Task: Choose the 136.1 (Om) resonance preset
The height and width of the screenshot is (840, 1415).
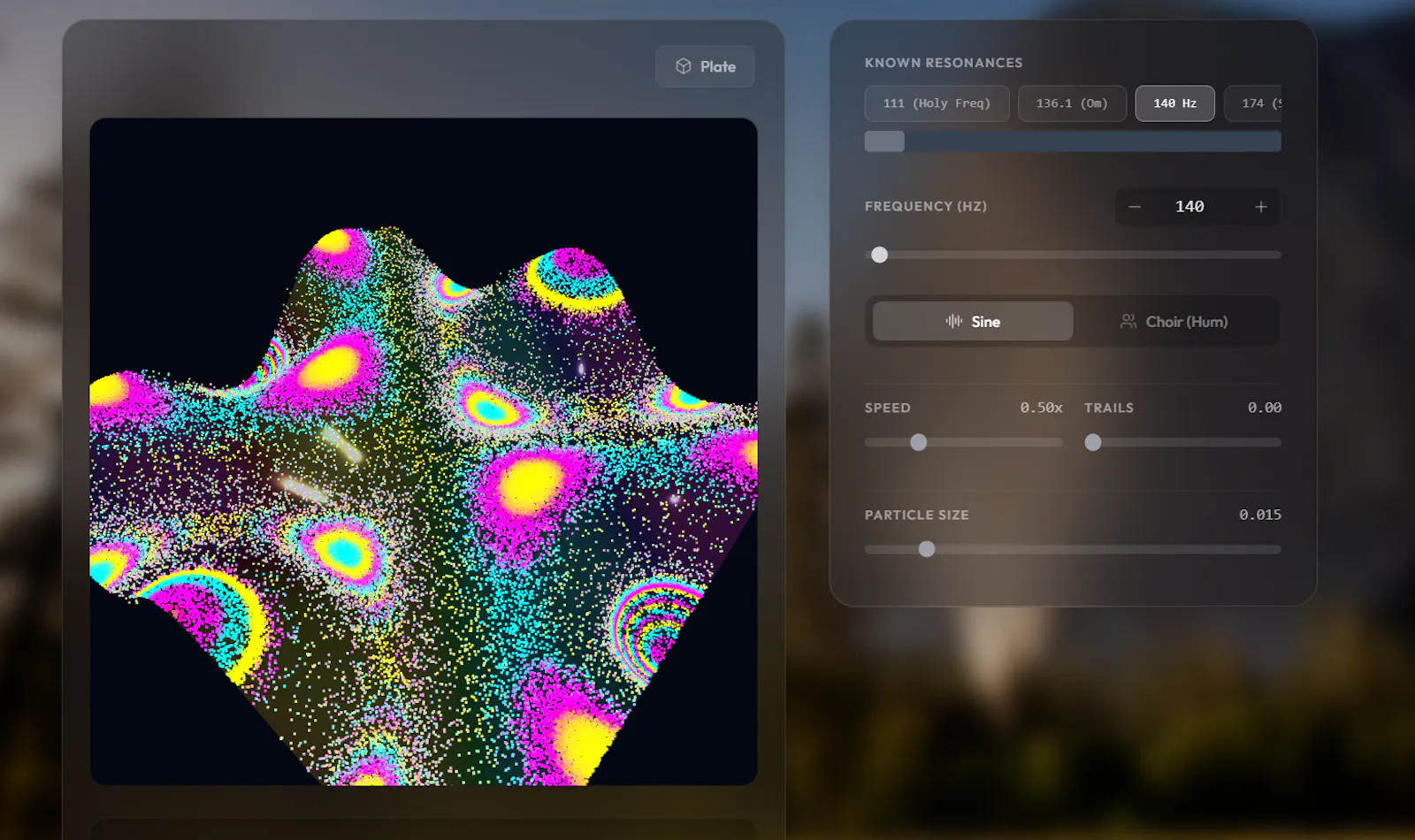Action: [1072, 103]
